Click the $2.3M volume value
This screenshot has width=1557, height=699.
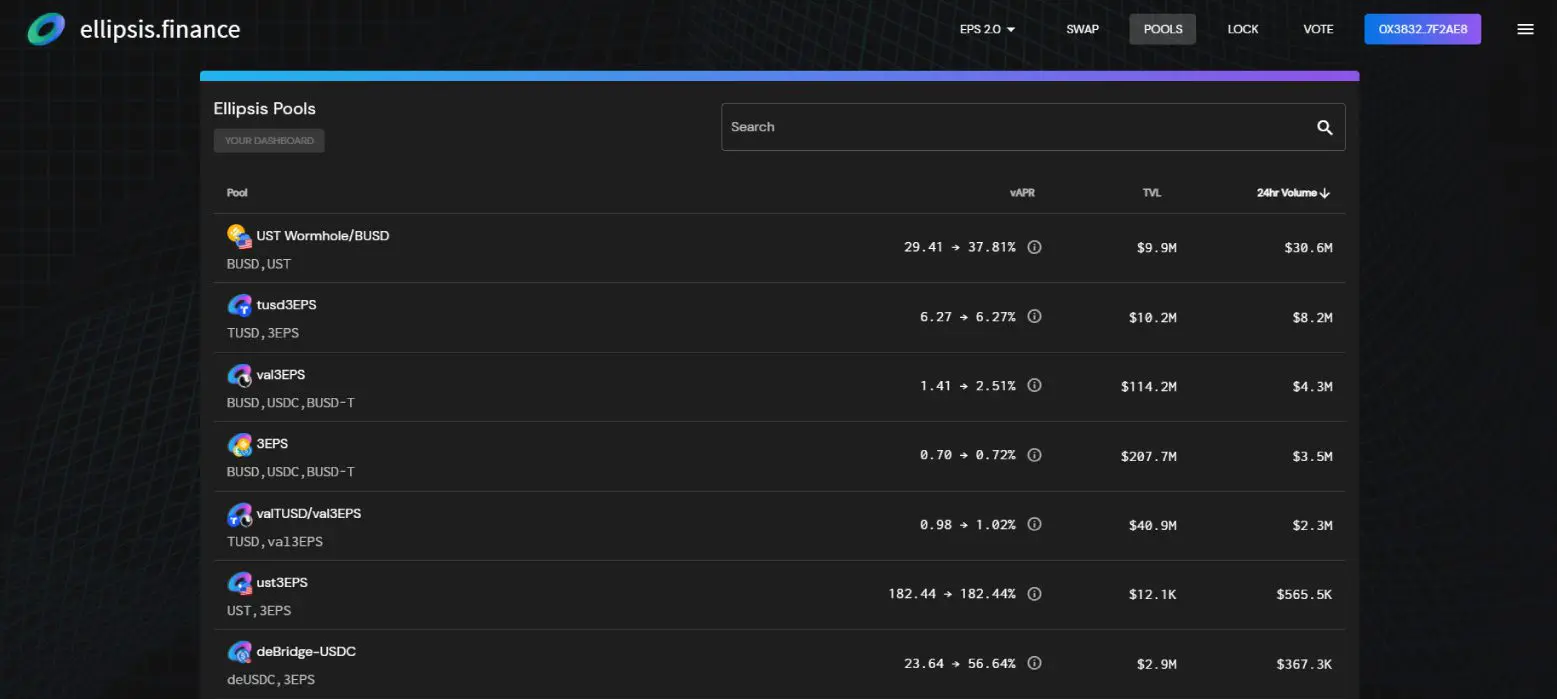point(1313,525)
